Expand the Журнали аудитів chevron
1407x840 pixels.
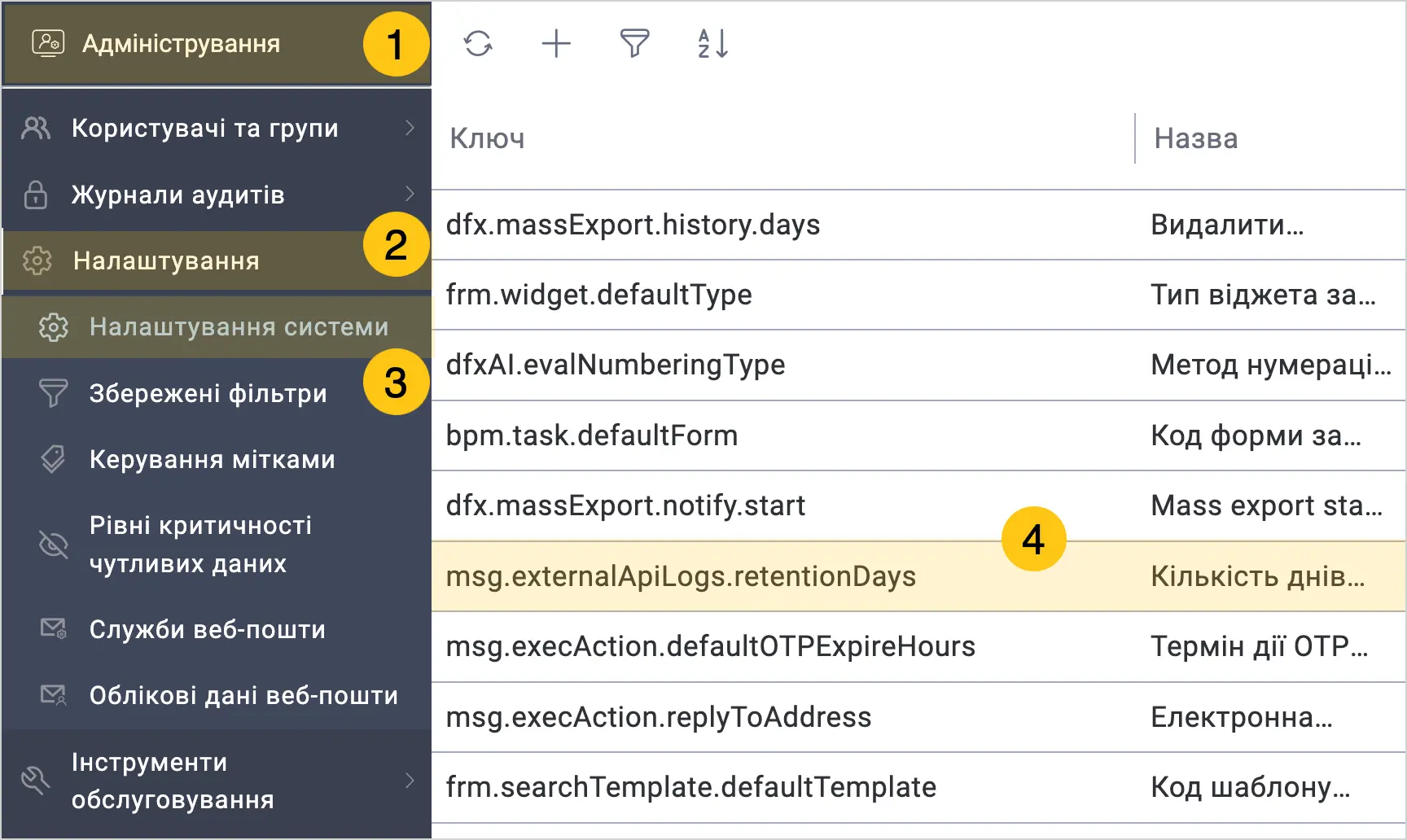[x=410, y=194]
